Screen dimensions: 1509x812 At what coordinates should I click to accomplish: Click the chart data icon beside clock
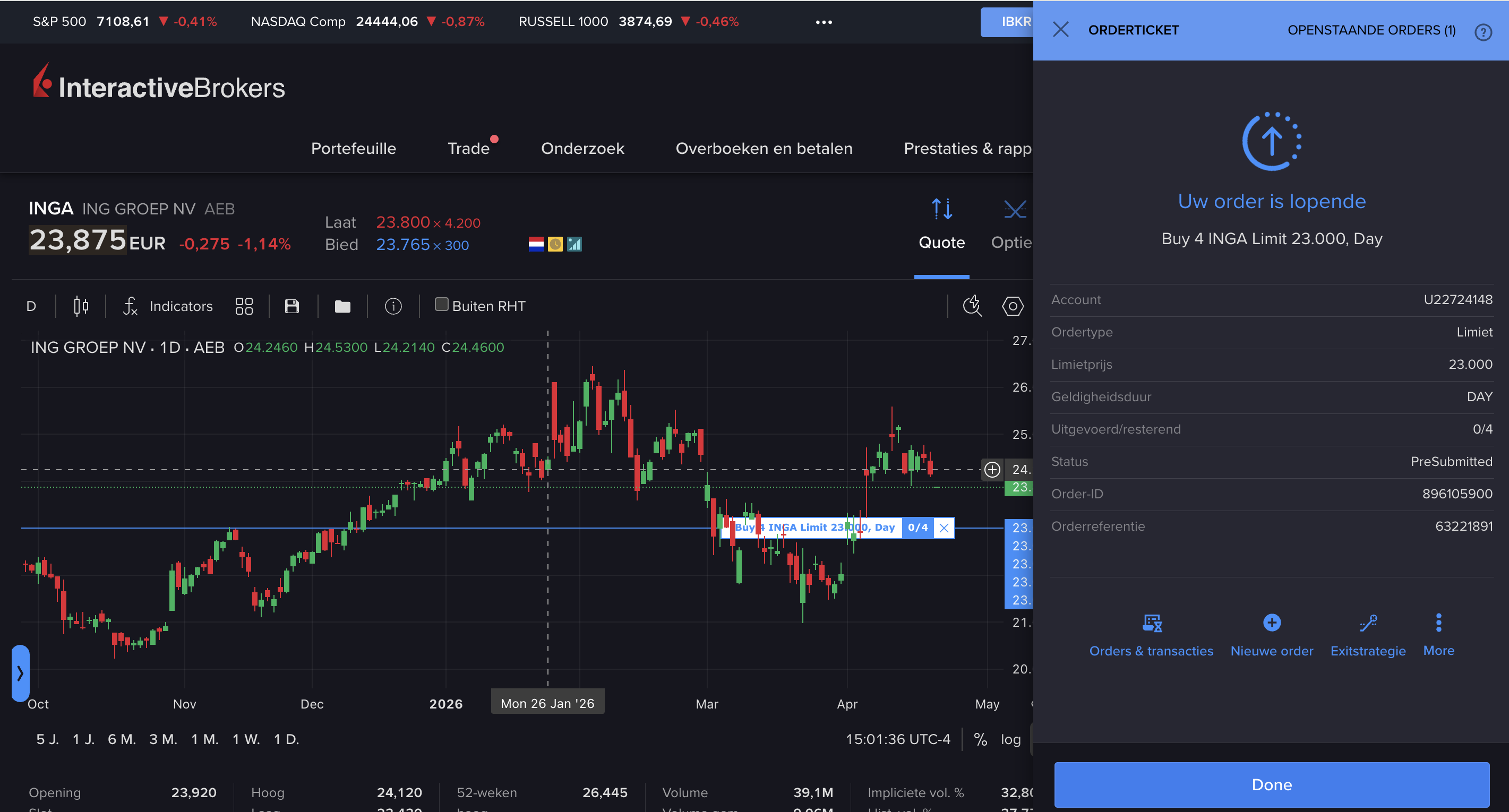(574, 244)
